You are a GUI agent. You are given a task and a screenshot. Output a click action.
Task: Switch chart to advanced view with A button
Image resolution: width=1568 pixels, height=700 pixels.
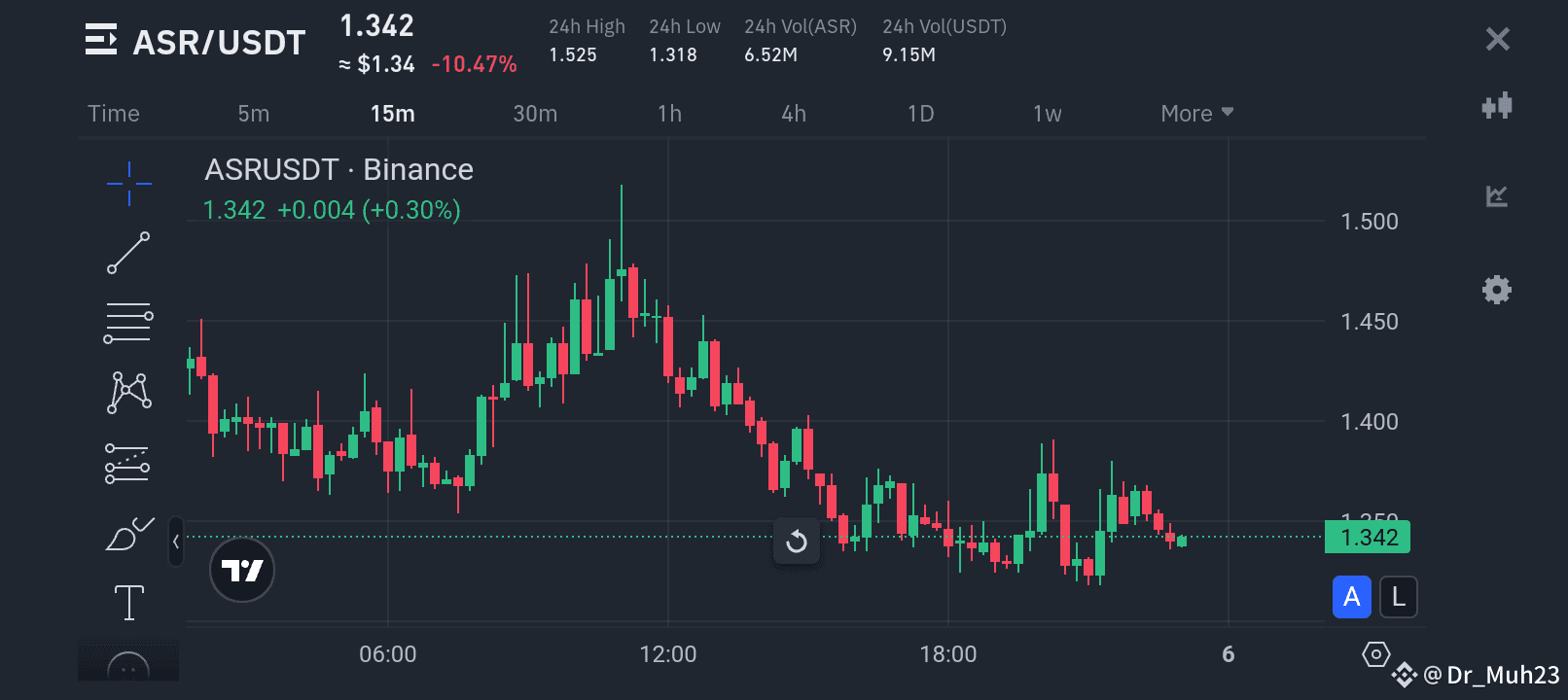click(x=1351, y=597)
